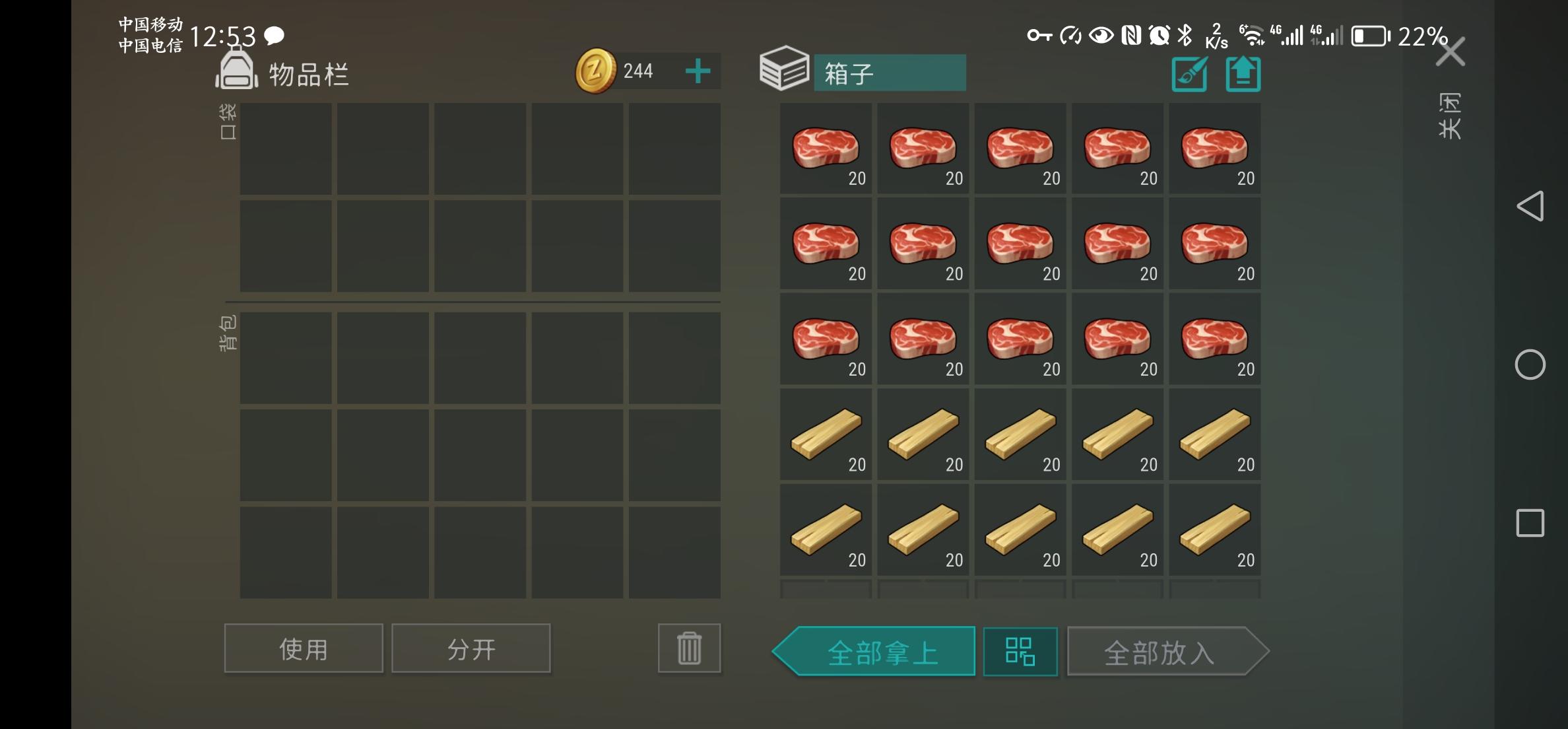The width and height of the screenshot is (1568, 729).
Task: Close the inventory with the X button
Action: [x=1450, y=52]
